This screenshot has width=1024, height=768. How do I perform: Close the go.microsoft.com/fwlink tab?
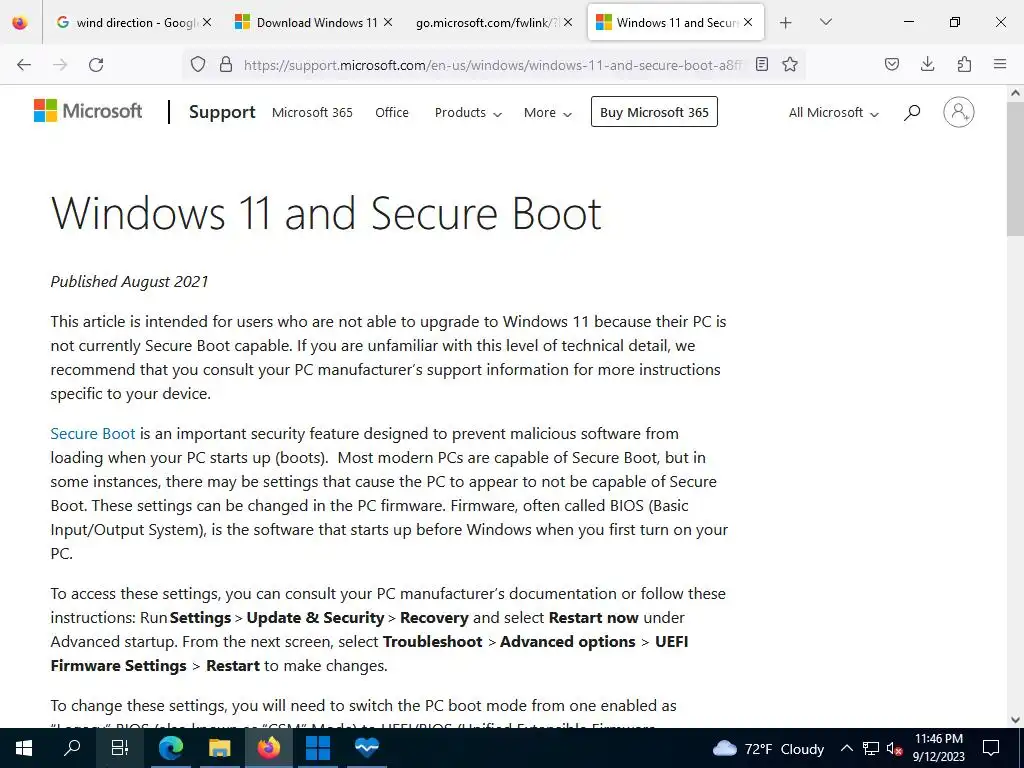(568, 22)
